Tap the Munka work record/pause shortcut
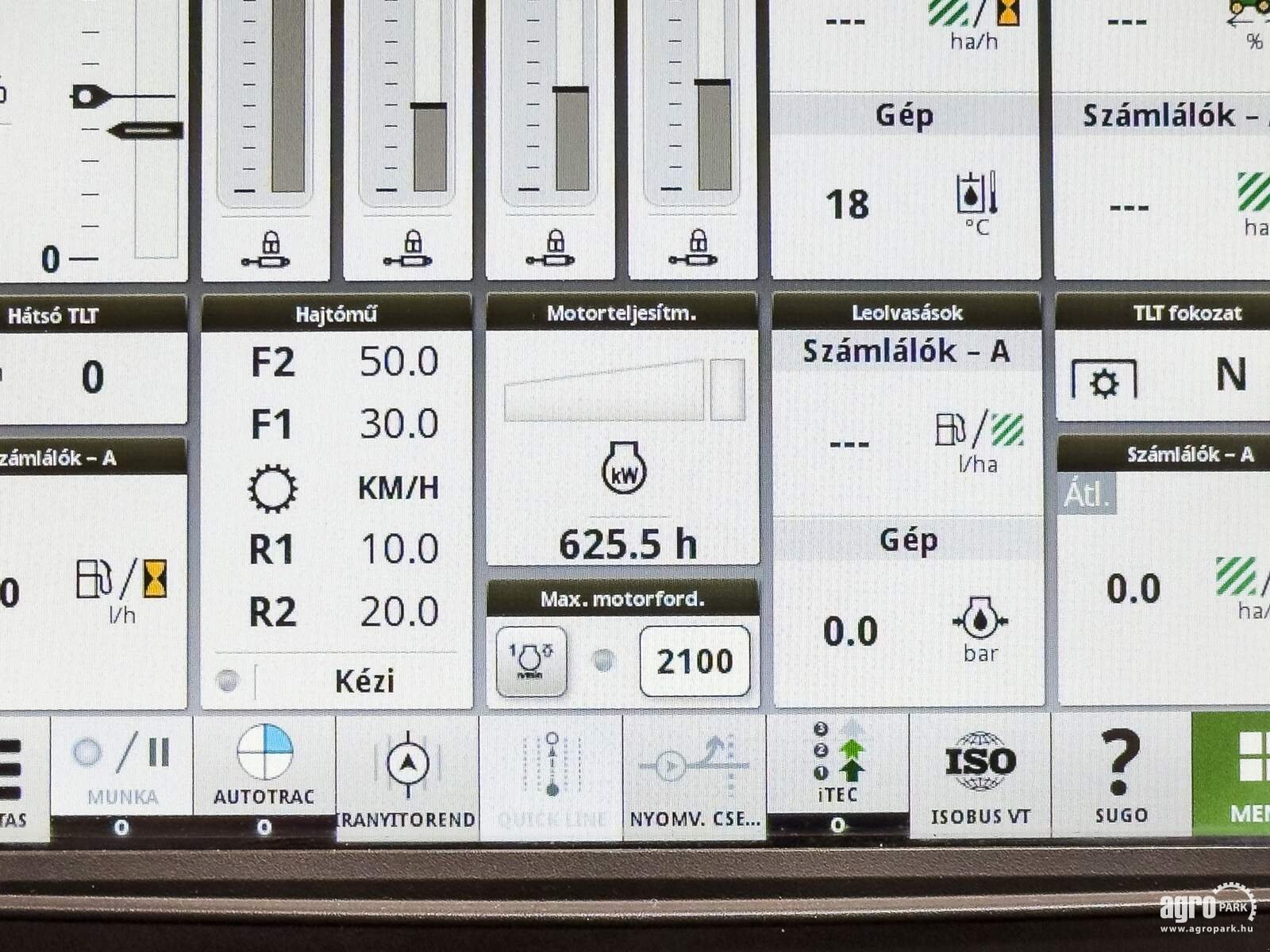The width and height of the screenshot is (1270, 952). tap(121, 766)
